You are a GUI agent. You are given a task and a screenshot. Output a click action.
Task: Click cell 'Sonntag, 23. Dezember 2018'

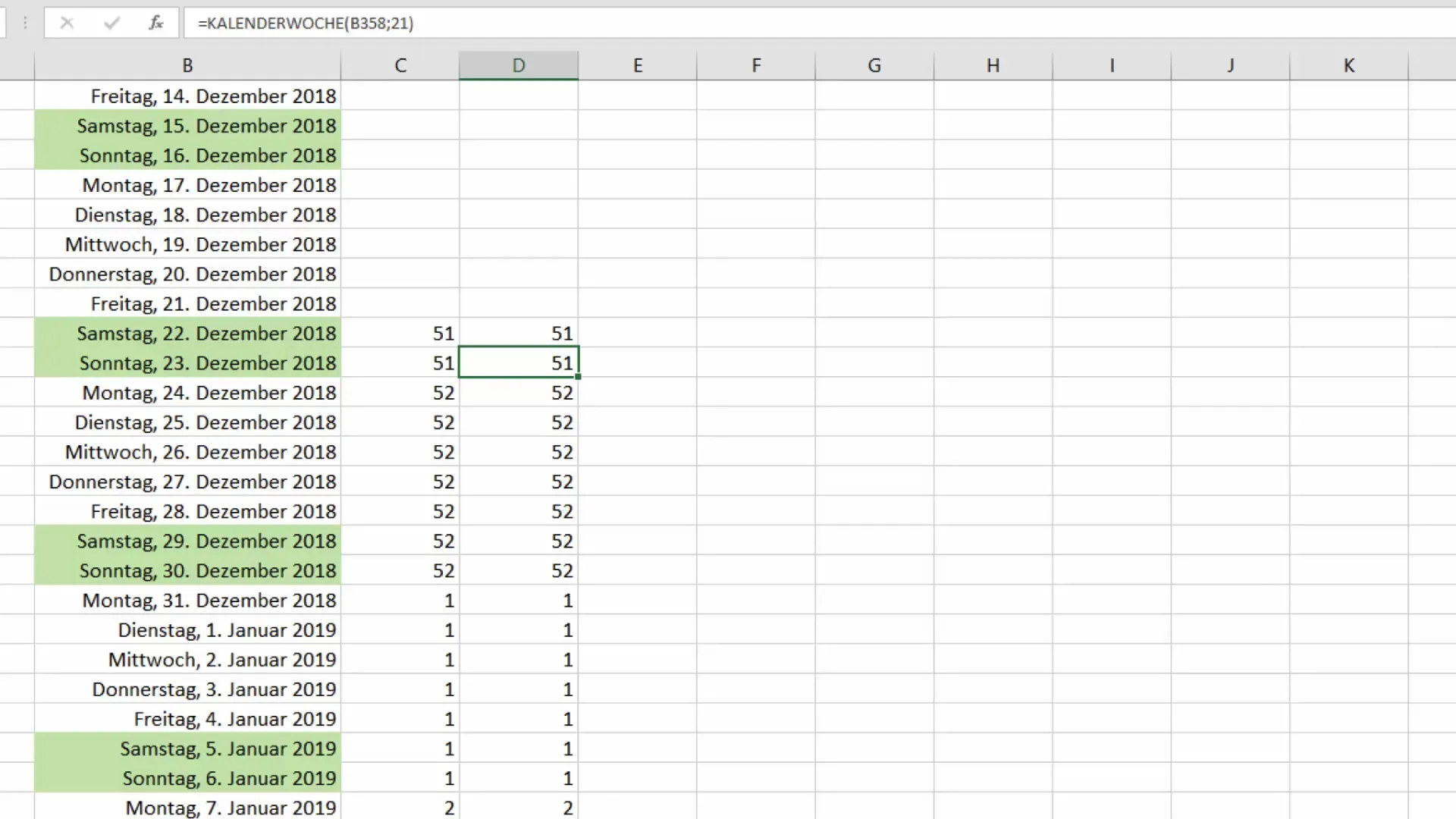pos(187,362)
